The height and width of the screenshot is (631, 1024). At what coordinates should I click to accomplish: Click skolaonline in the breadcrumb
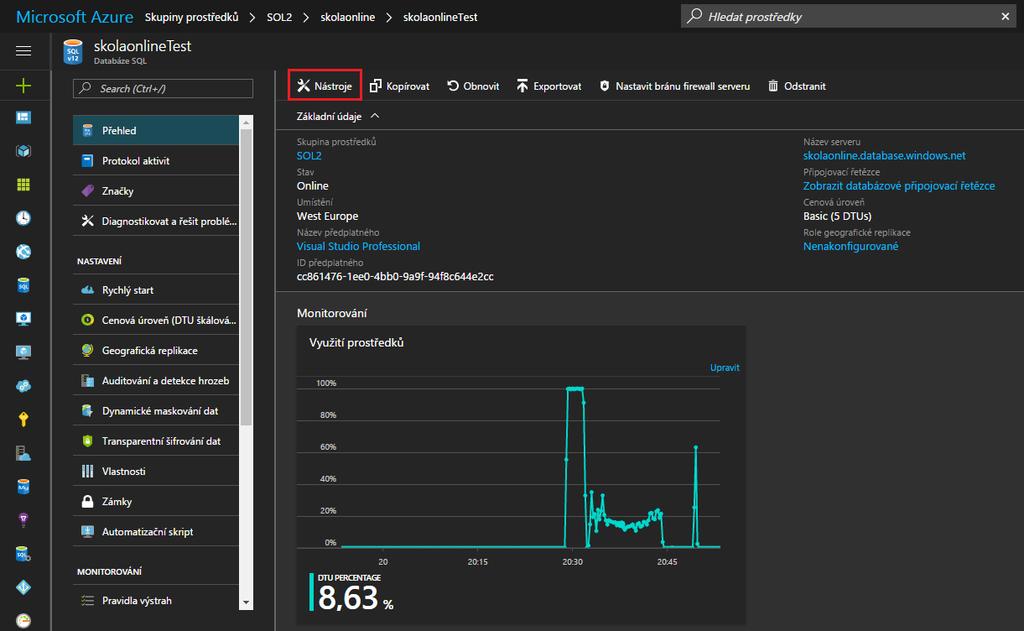(x=347, y=17)
